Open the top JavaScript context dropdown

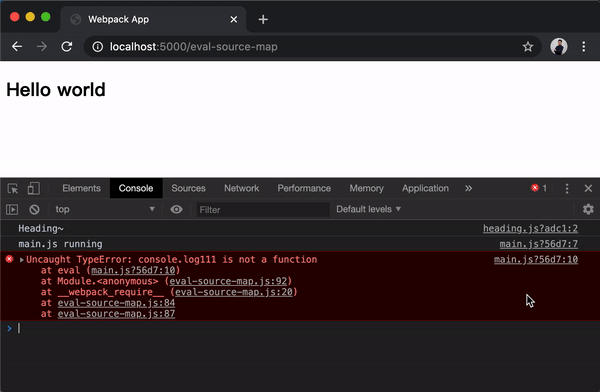104,209
